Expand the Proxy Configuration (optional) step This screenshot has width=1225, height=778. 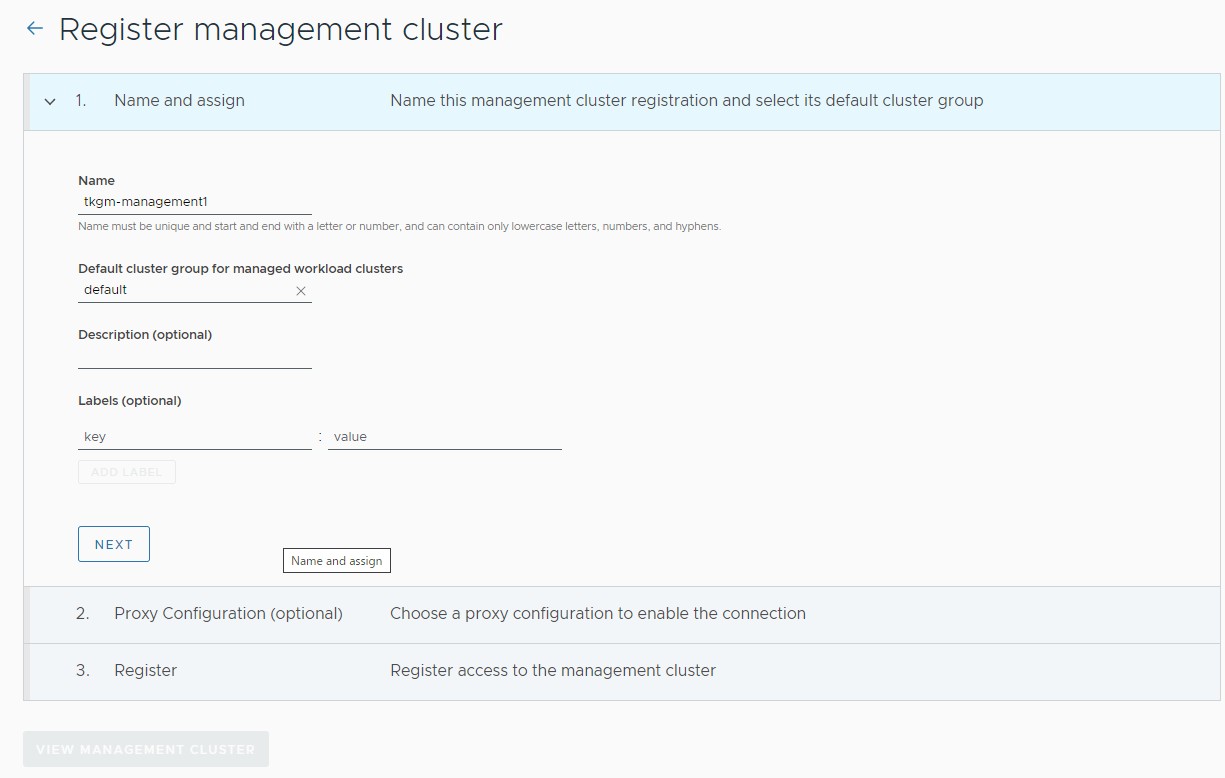pyautogui.click(x=228, y=614)
